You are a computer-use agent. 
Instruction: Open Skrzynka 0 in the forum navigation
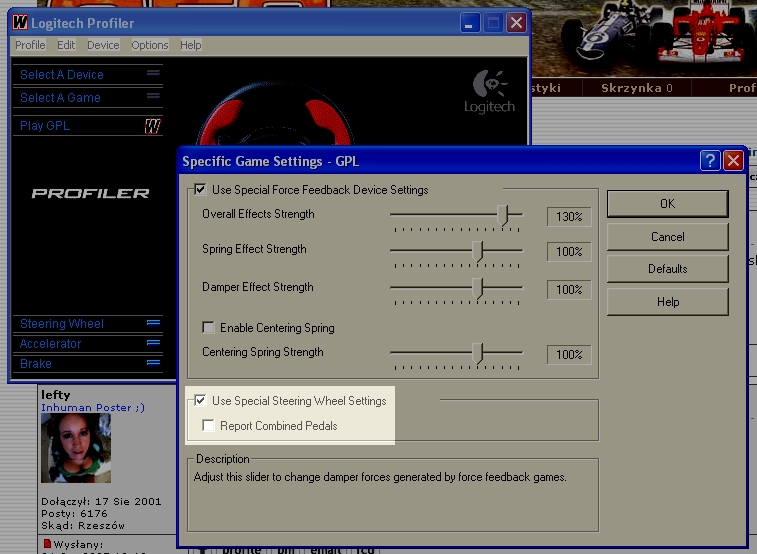click(636, 88)
